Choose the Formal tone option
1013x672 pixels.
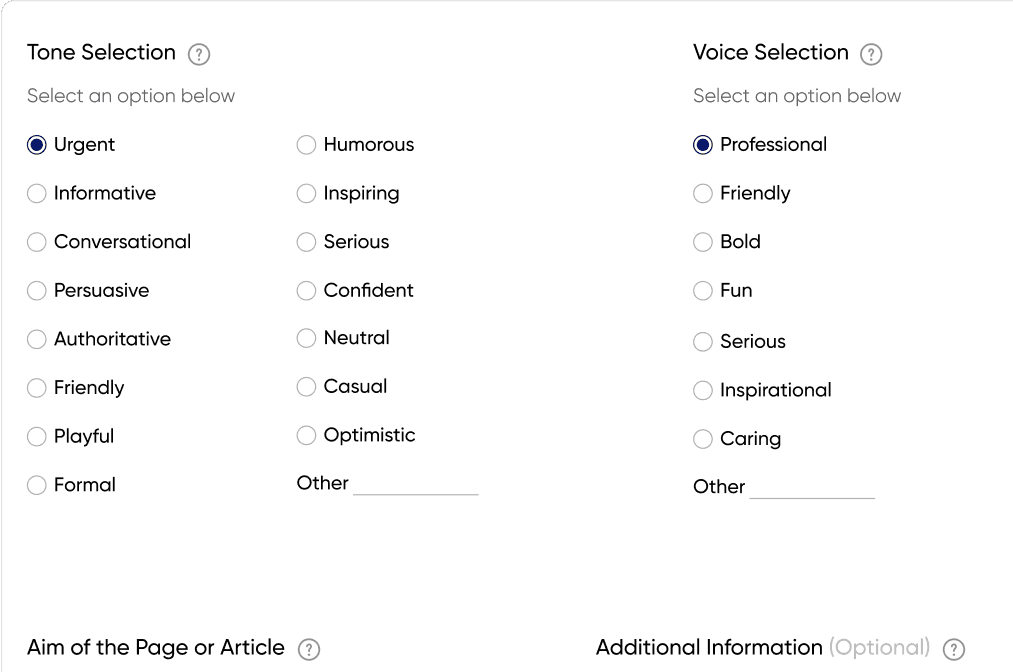[37, 486]
